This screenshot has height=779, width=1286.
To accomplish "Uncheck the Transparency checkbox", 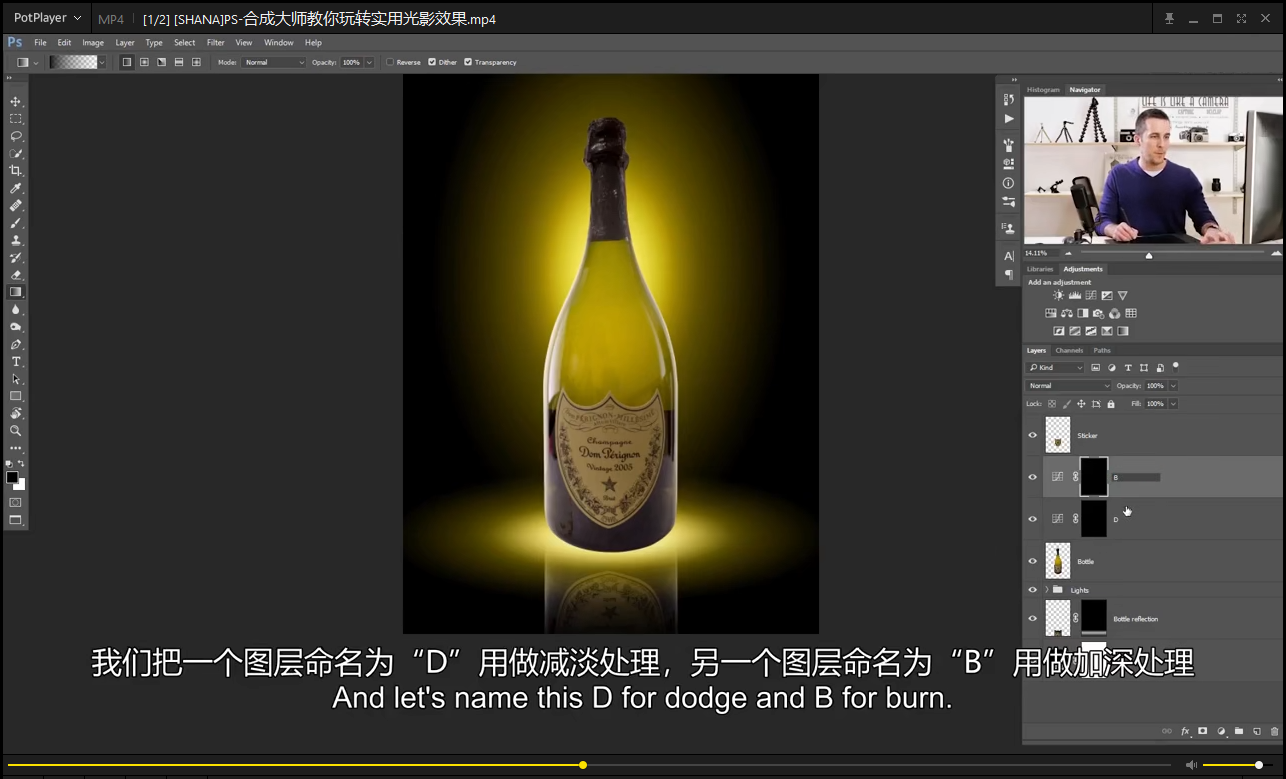I will coord(468,62).
